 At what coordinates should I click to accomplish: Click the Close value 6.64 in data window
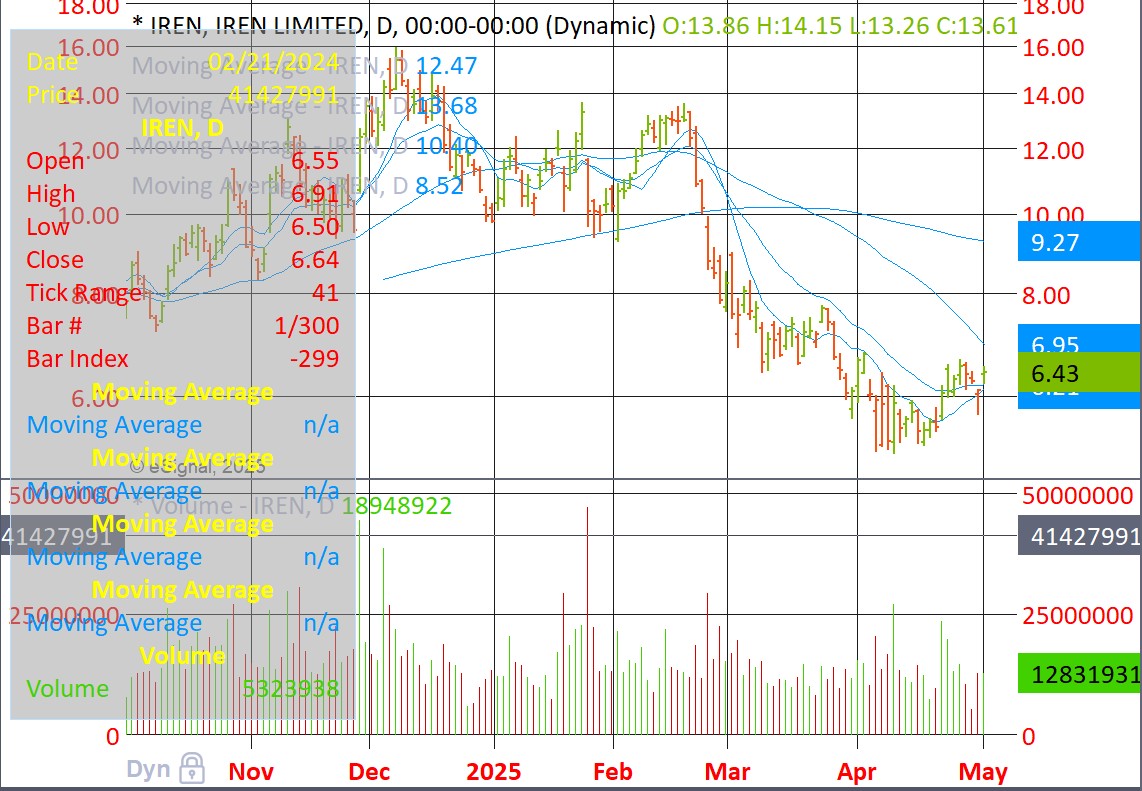pos(315,259)
